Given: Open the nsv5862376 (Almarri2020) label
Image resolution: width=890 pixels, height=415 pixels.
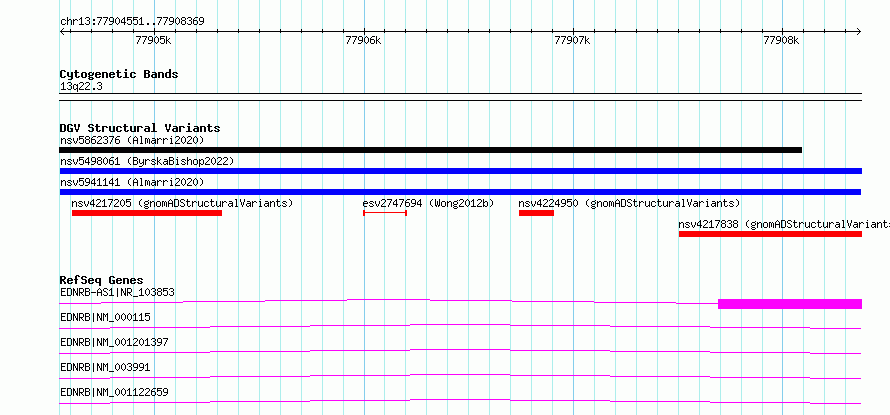Looking at the screenshot, I should point(132,140).
